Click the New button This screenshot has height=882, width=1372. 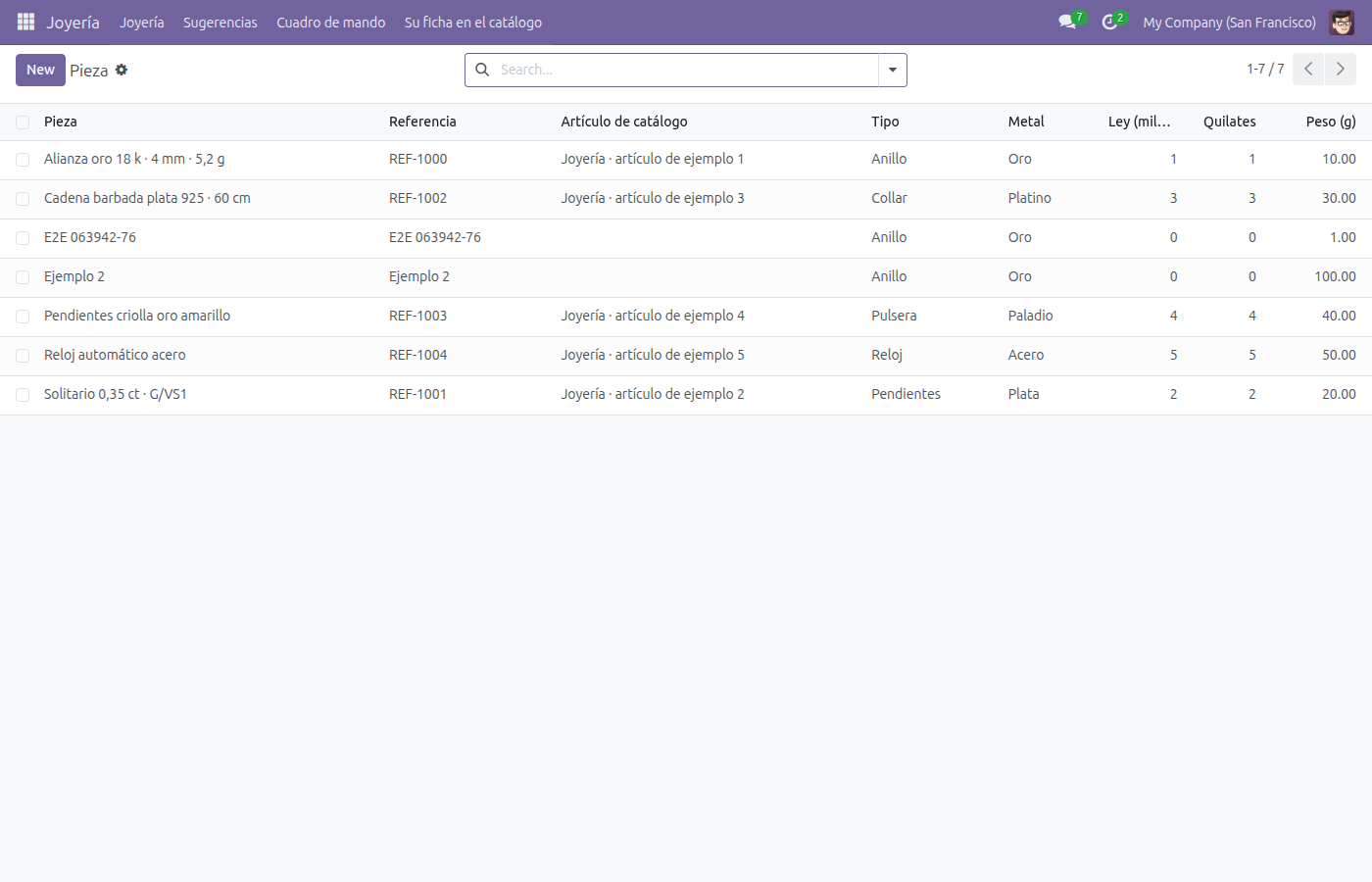[40, 70]
